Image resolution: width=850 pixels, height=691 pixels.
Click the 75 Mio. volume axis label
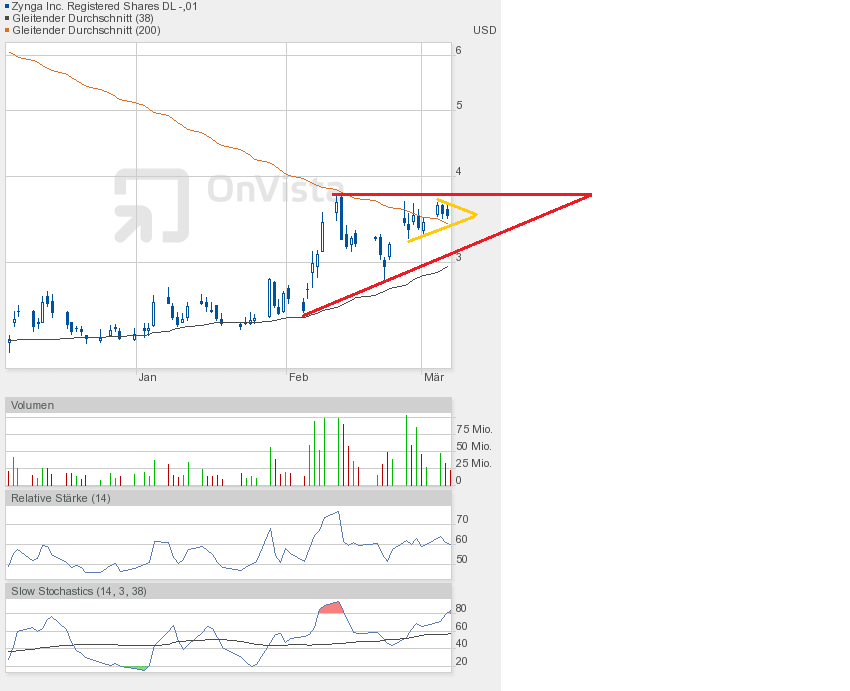click(x=473, y=428)
